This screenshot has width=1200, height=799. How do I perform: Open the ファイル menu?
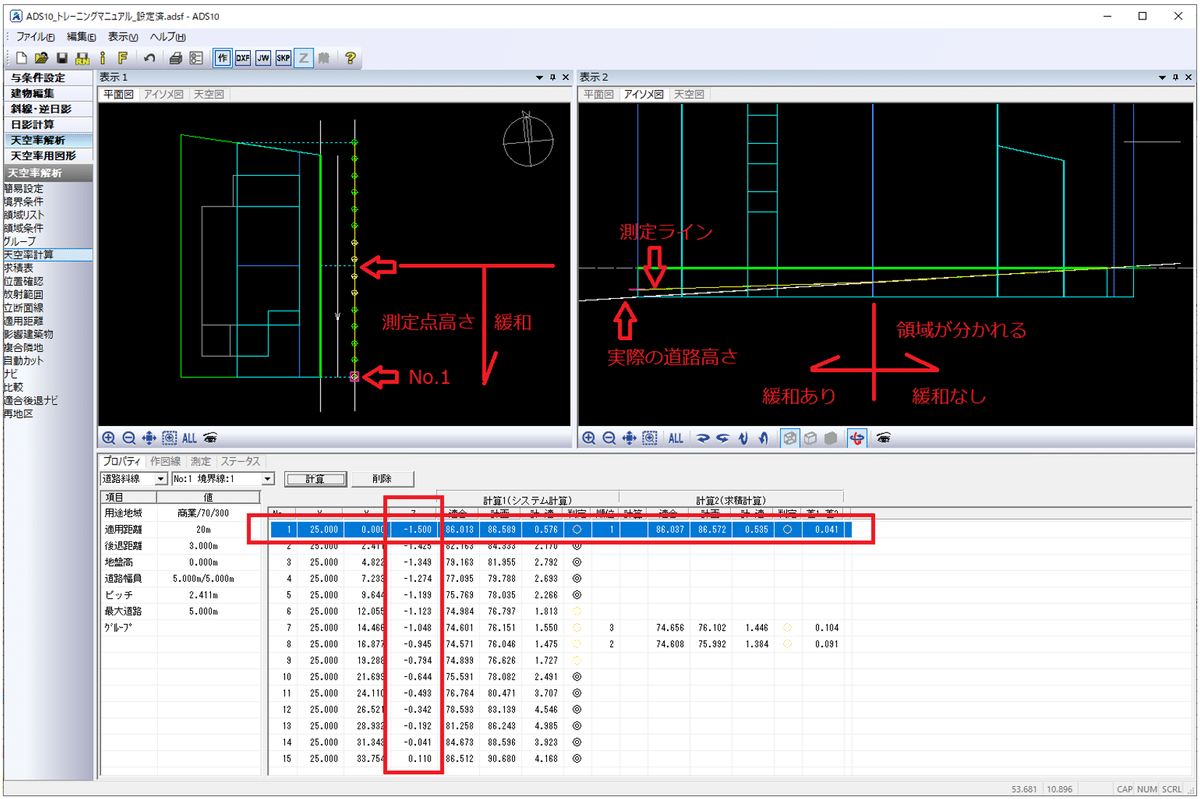(35, 36)
